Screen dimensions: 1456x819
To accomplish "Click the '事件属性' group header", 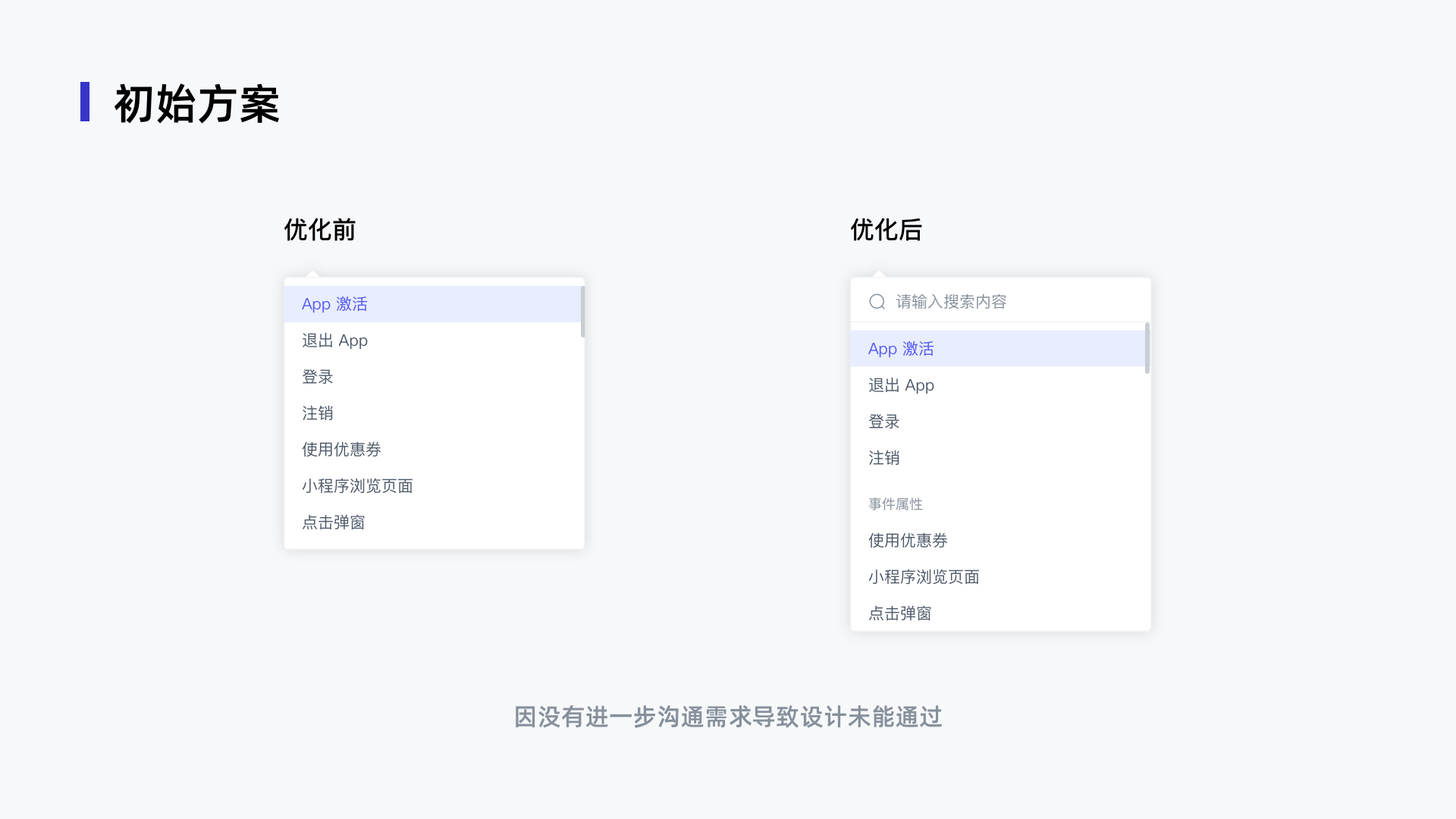I will (x=896, y=504).
